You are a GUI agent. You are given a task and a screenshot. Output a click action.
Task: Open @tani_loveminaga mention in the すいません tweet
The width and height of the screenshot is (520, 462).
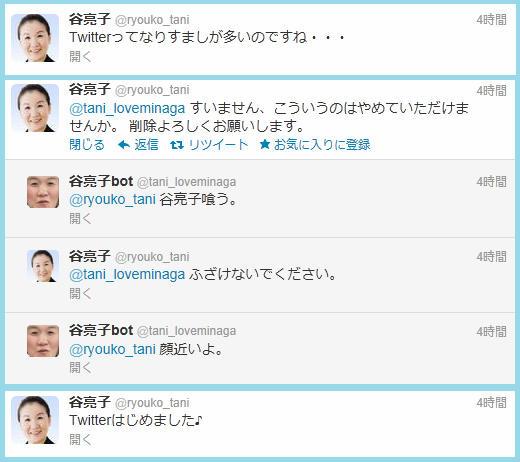[127, 108]
